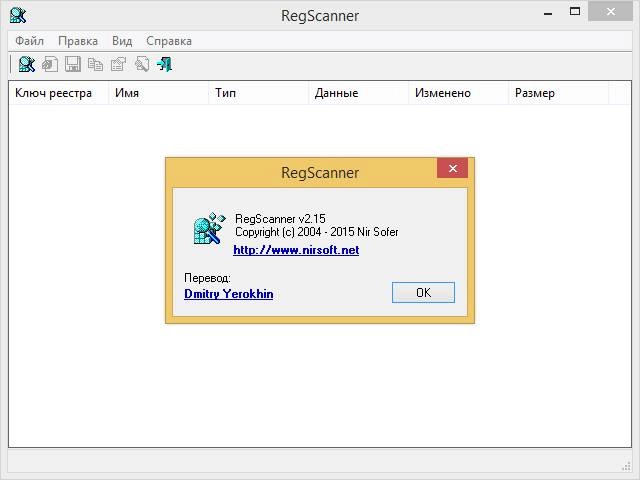Maximize the main RegScanner window
640x480 pixels.
click(x=575, y=11)
